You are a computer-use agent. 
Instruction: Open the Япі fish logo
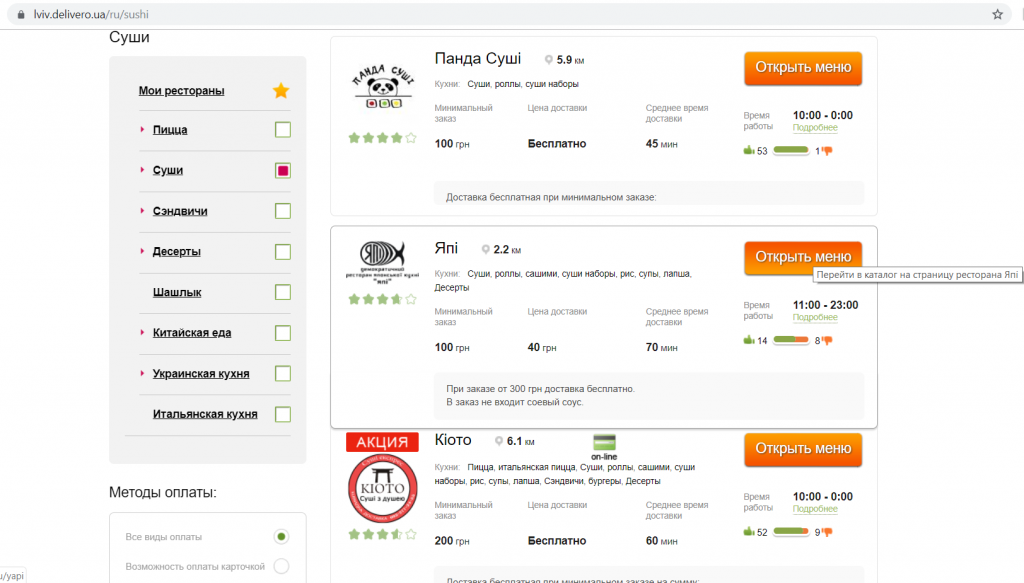(383, 262)
